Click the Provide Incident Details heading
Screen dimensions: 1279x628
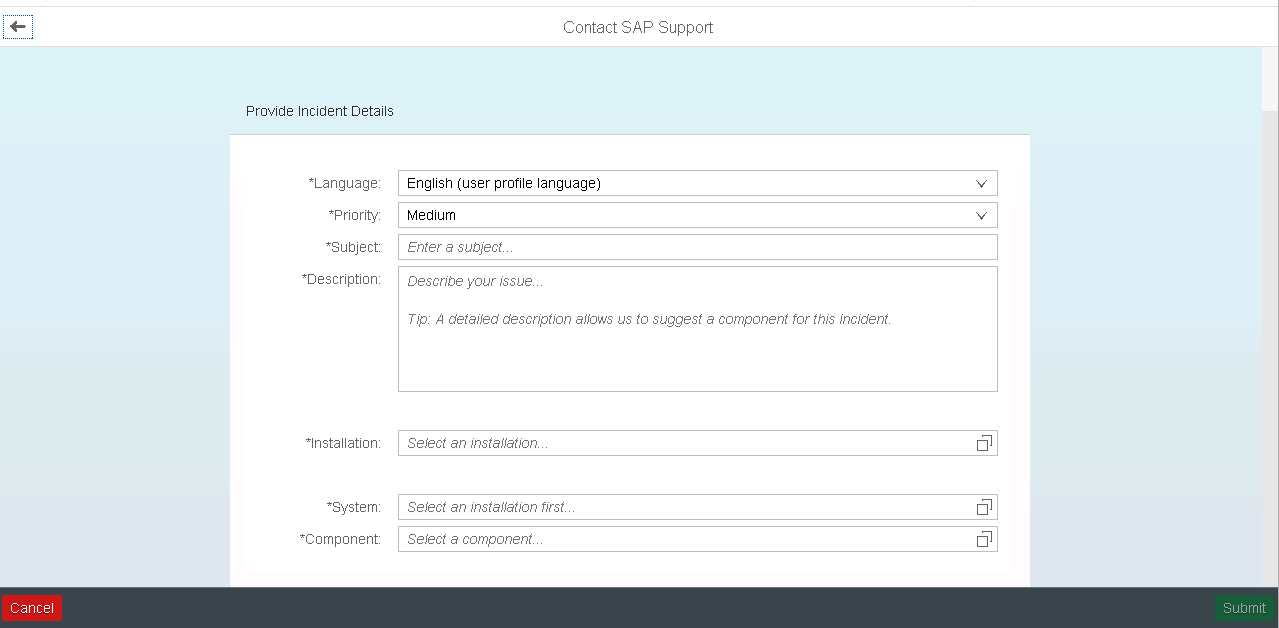pos(320,111)
